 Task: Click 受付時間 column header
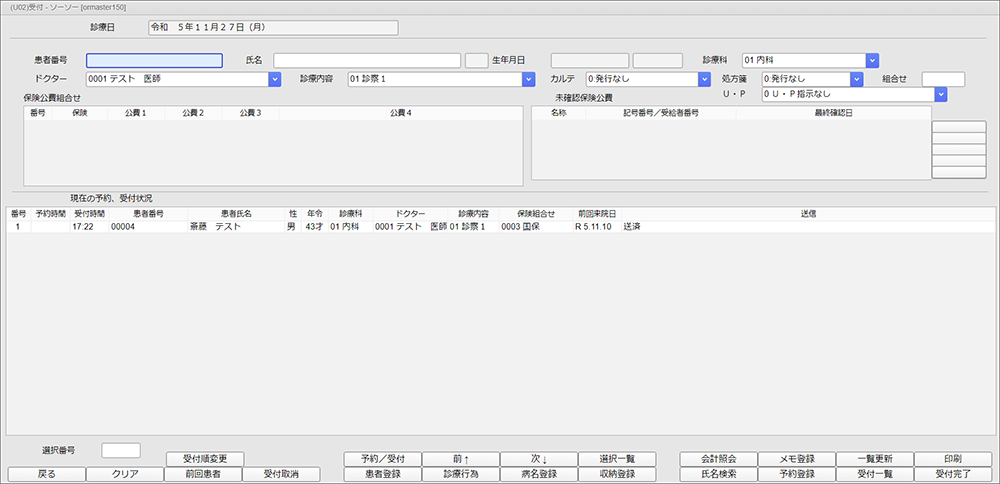tap(89, 214)
